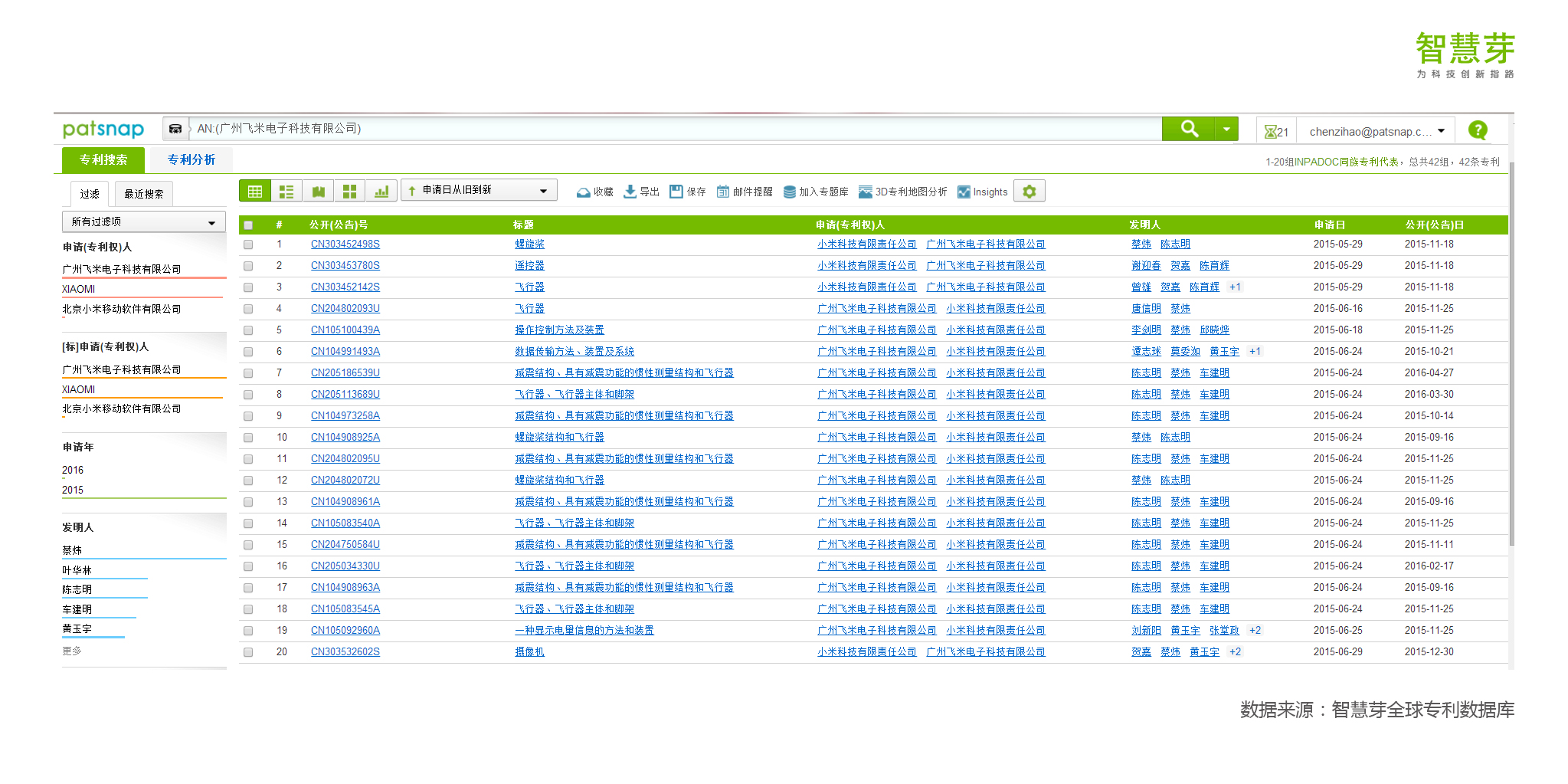
Task: Switch to list detail view
Action: [286, 191]
